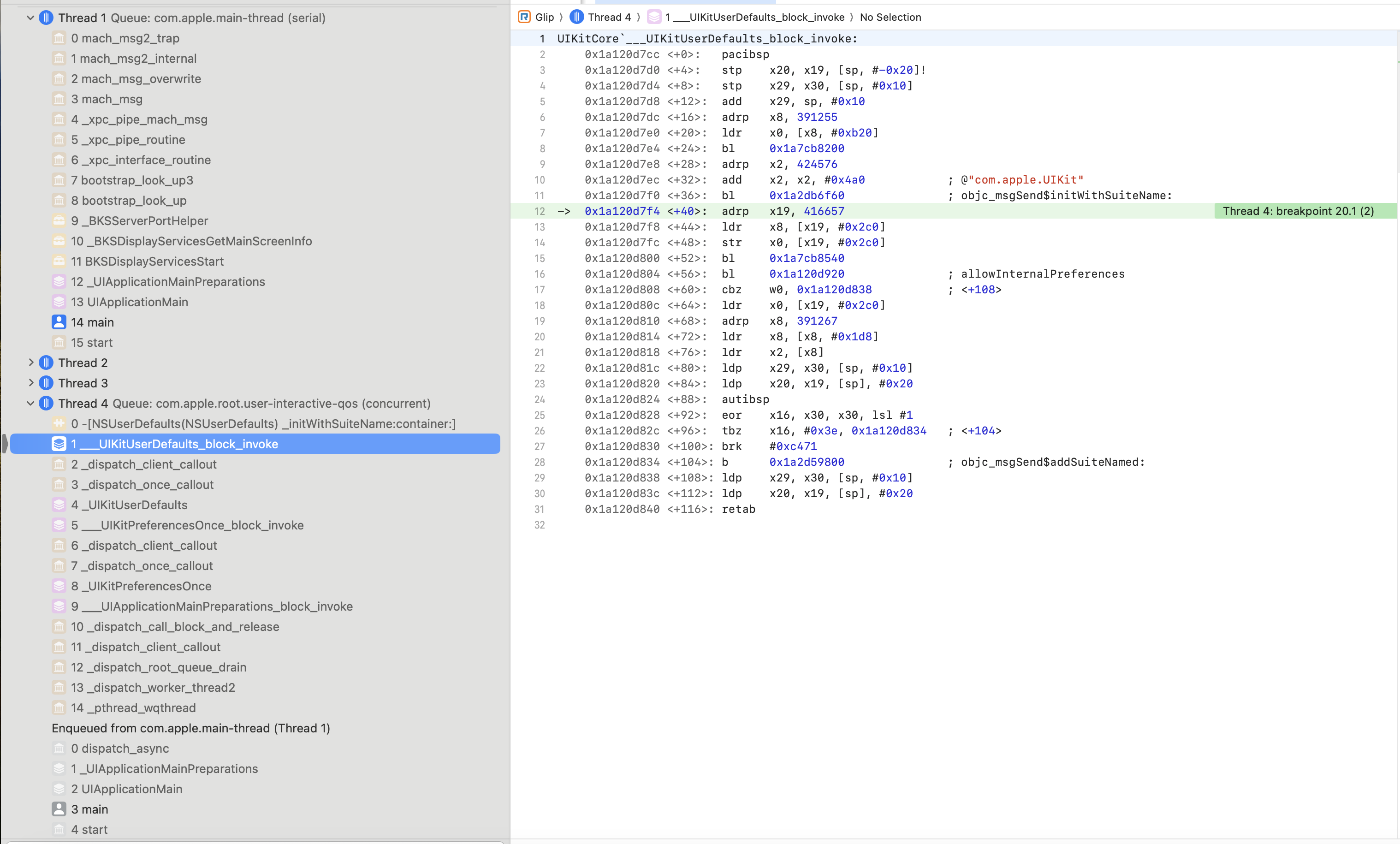The height and width of the screenshot is (844, 1400).
Task: Open No Selection breadcrumb menu
Action: [890, 17]
